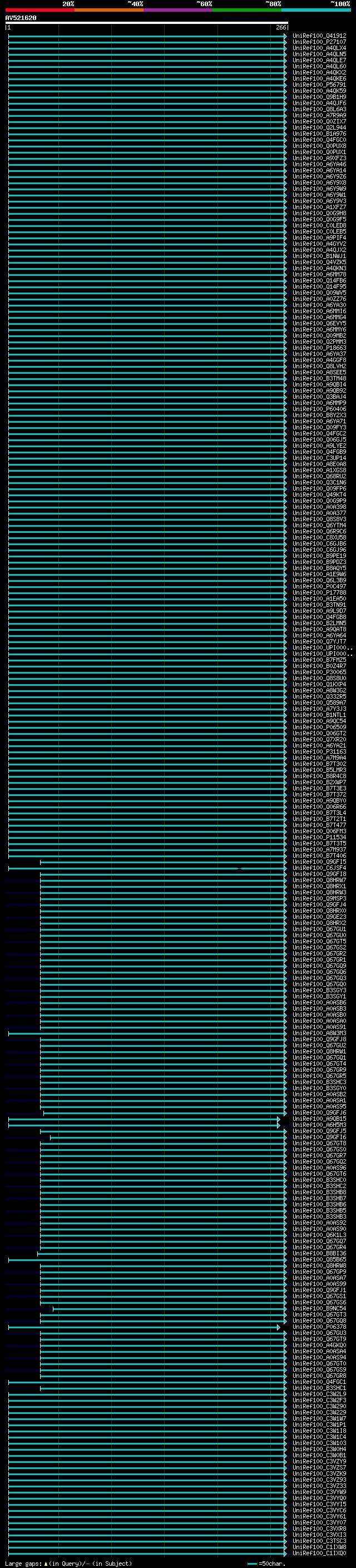
Task: Select the UniRef100_A7R9A9 label
Action: pyautogui.click(x=319, y=116)
